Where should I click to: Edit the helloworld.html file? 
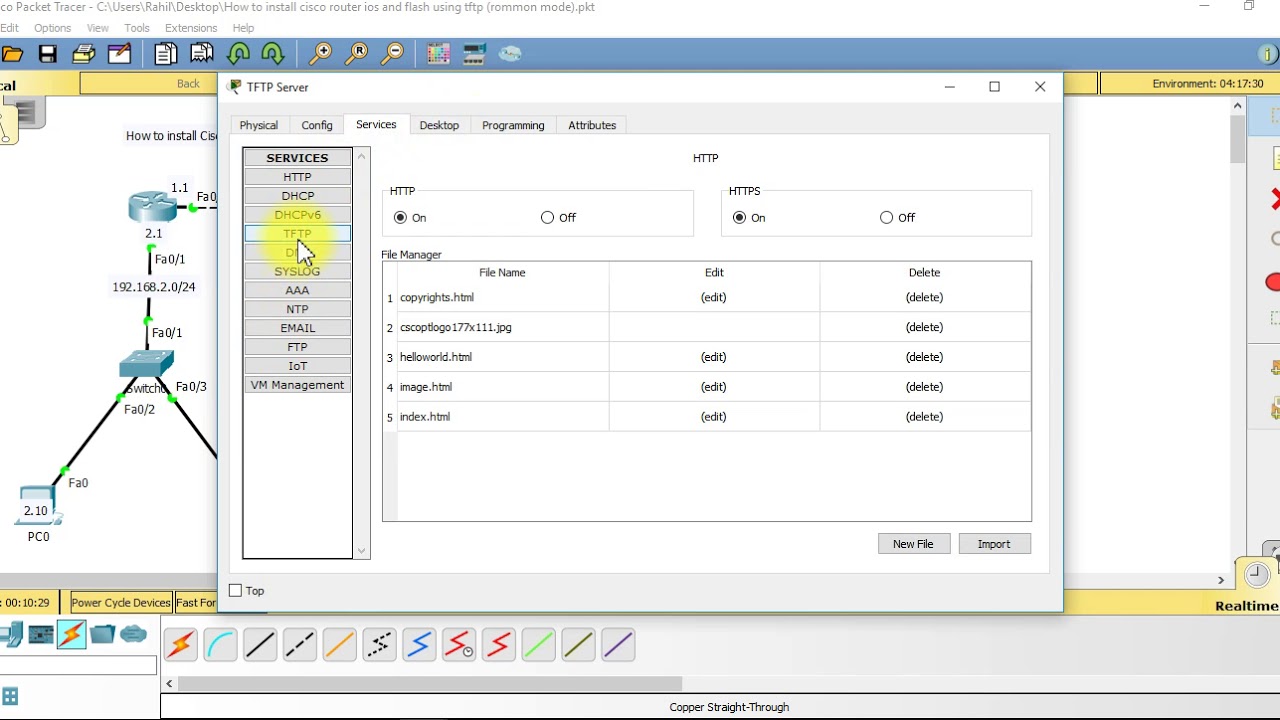713,357
